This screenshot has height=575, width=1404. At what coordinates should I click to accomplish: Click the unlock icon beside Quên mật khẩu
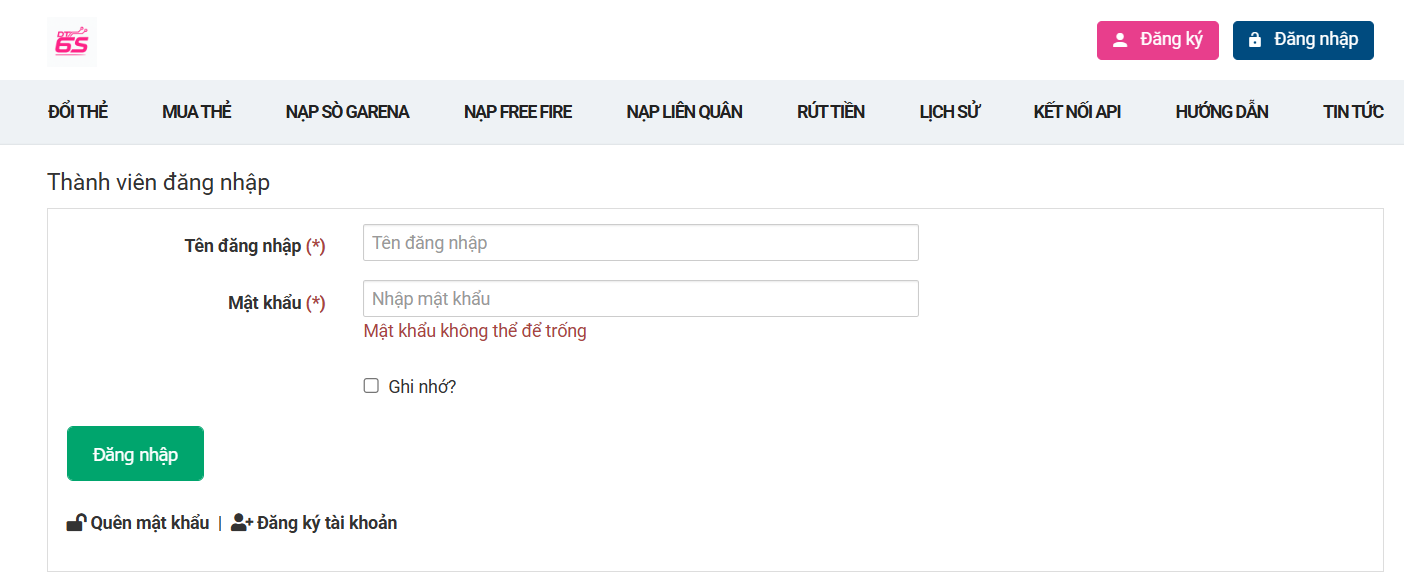[76, 523]
